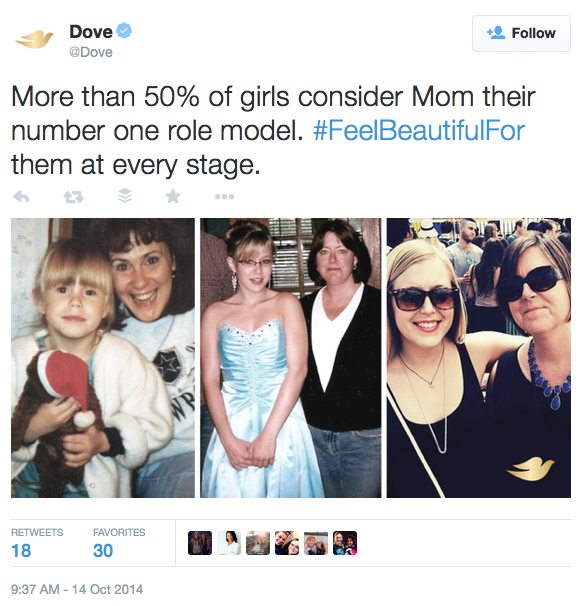Follow the Dove account
Screen dimensions: 581x606
(521, 33)
